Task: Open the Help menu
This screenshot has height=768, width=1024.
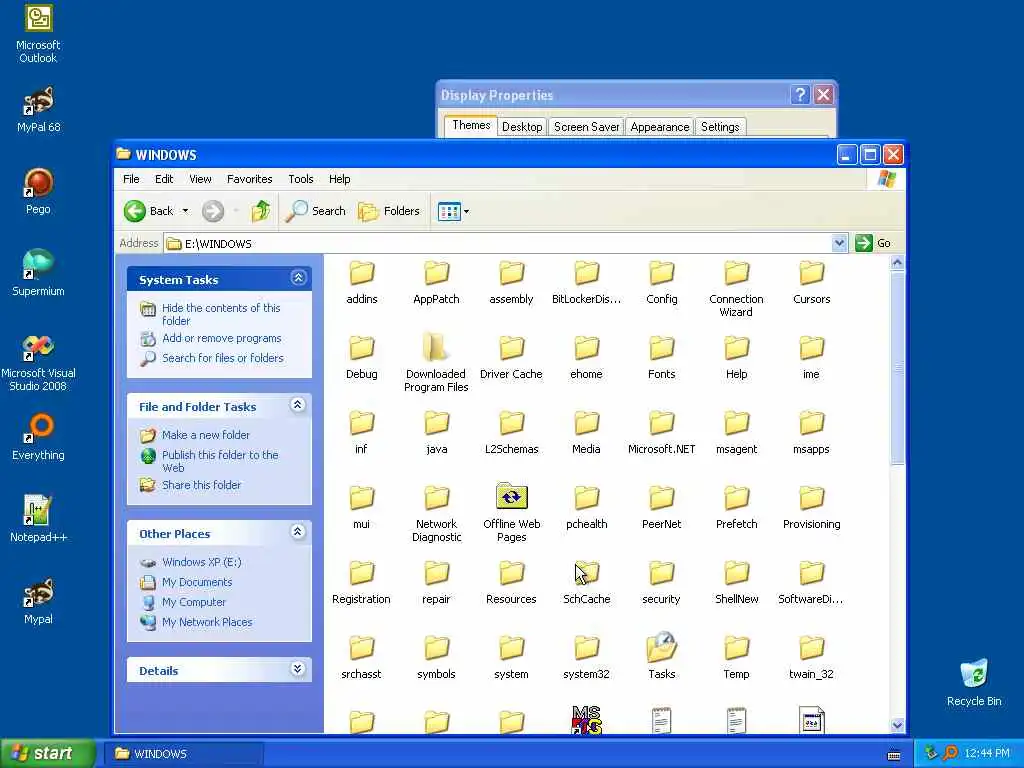Action: 339,179
